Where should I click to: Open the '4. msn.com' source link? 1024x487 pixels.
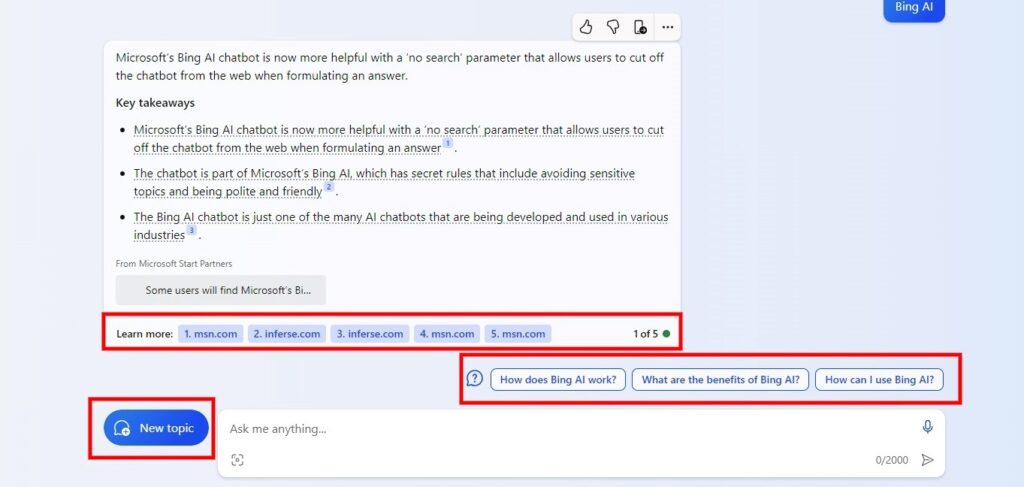(446, 334)
